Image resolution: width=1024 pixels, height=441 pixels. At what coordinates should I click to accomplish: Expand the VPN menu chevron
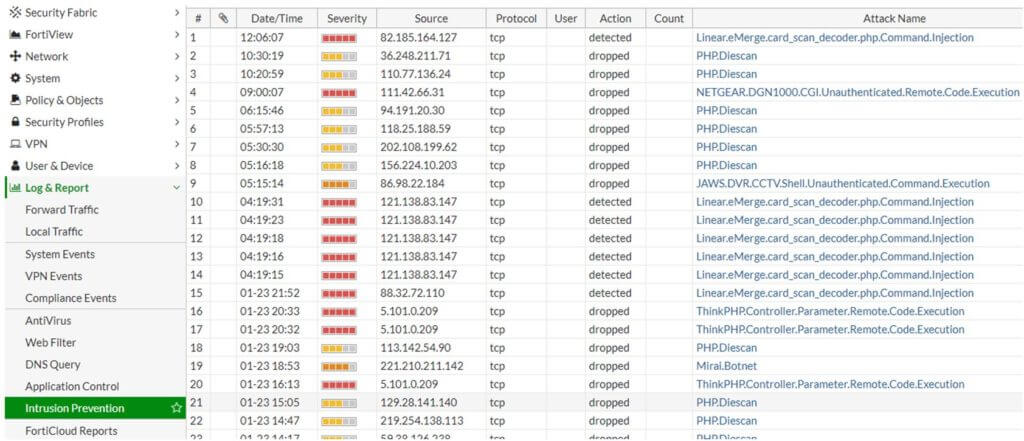pos(177,144)
